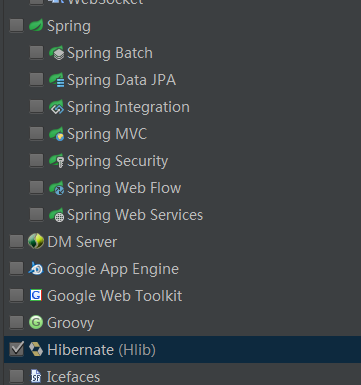Screen dimensions: 361x385
Task: Click the Groovy green G icon
Action: click(x=36, y=322)
